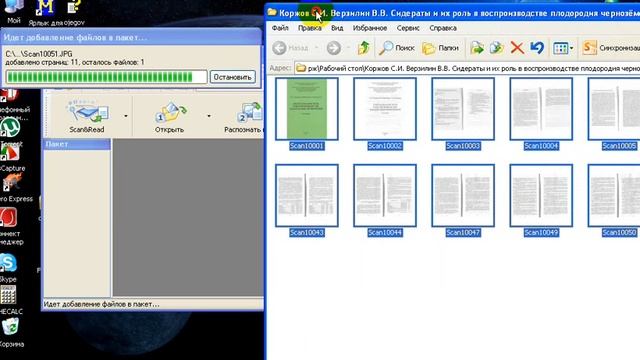This screenshot has height=360, width=640.
Task: Open the dropdown arrow next to Scan&Read
Action: (126, 116)
